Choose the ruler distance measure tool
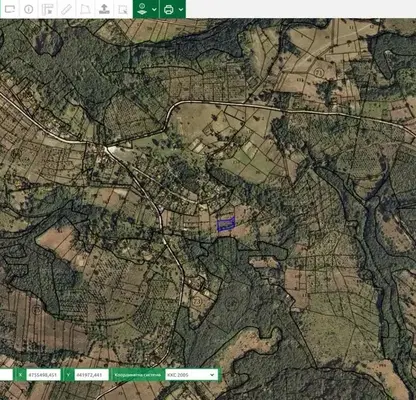This screenshot has height=400, width=416. click(x=66, y=9)
